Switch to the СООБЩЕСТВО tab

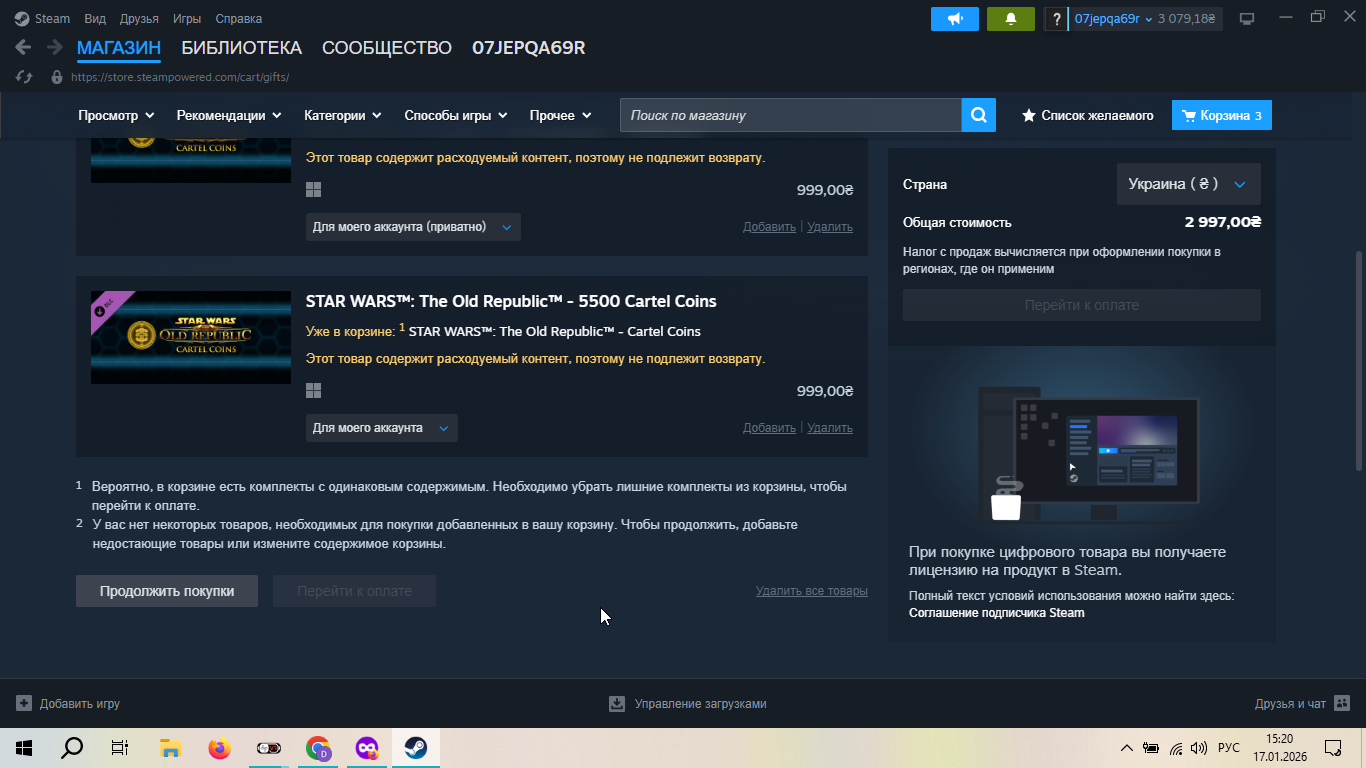tap(387, 48)
